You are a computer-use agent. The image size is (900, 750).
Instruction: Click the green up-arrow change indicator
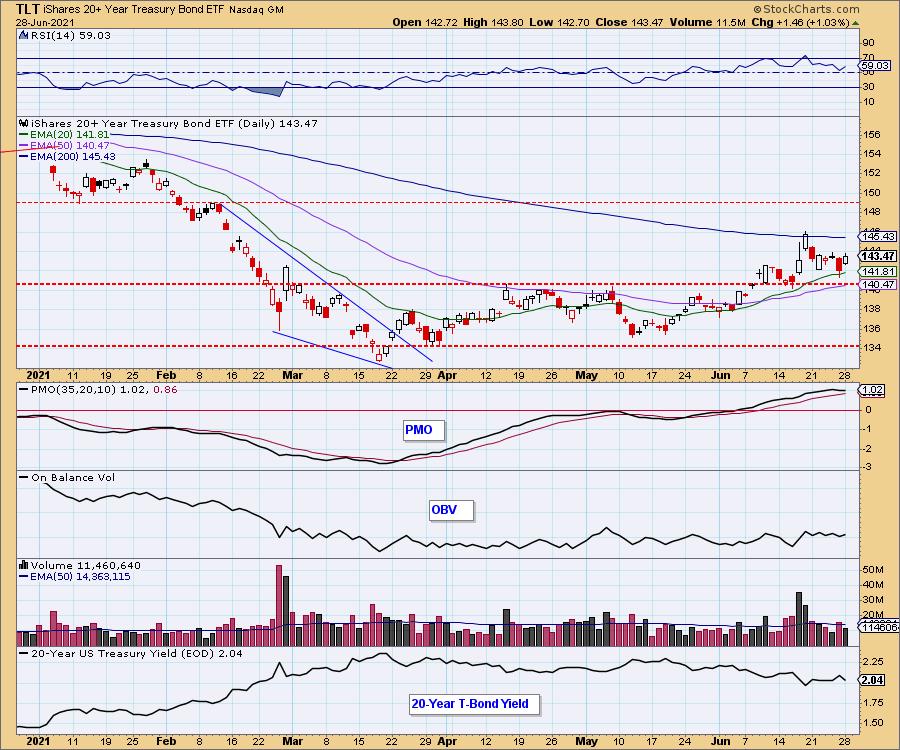click(856, 23)
